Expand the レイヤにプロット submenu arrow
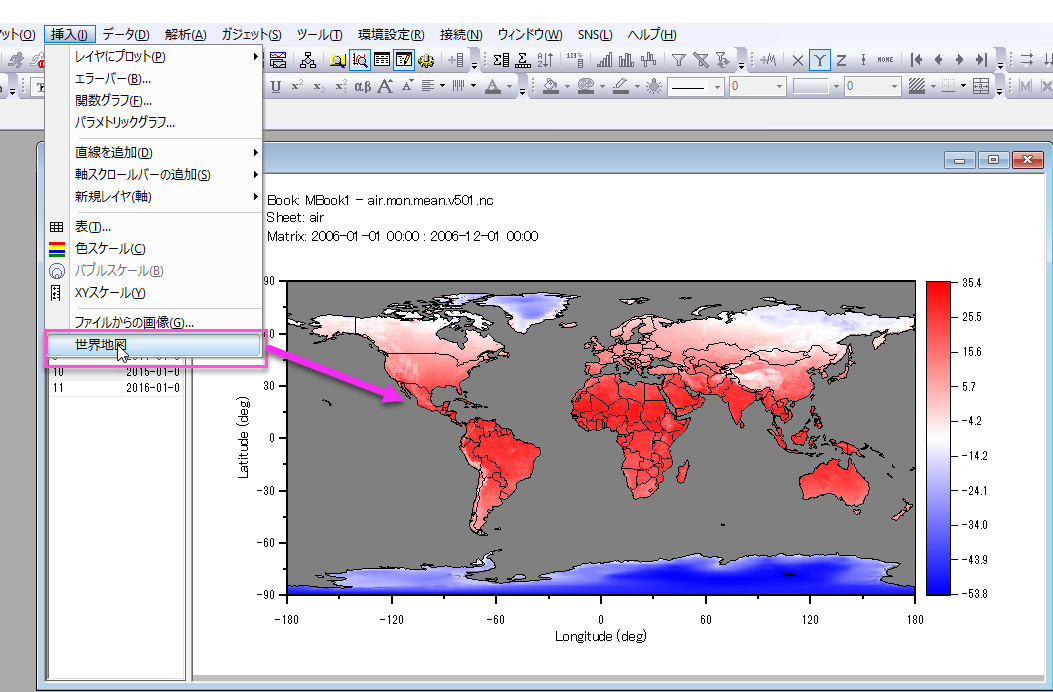 coord(255,57)
